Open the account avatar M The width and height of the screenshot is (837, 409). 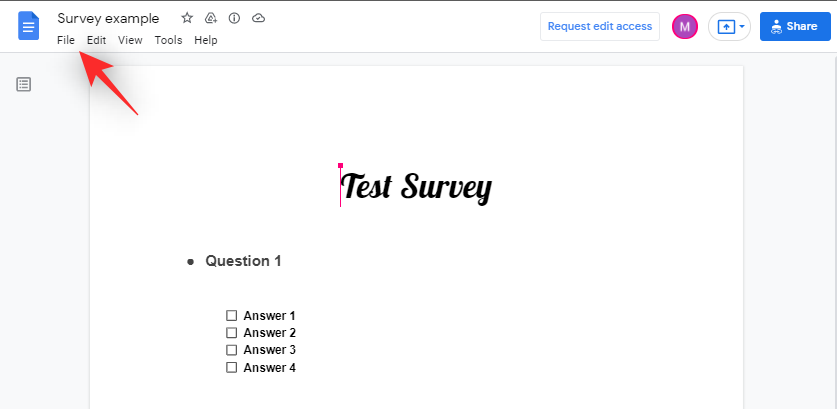[685, 27]
